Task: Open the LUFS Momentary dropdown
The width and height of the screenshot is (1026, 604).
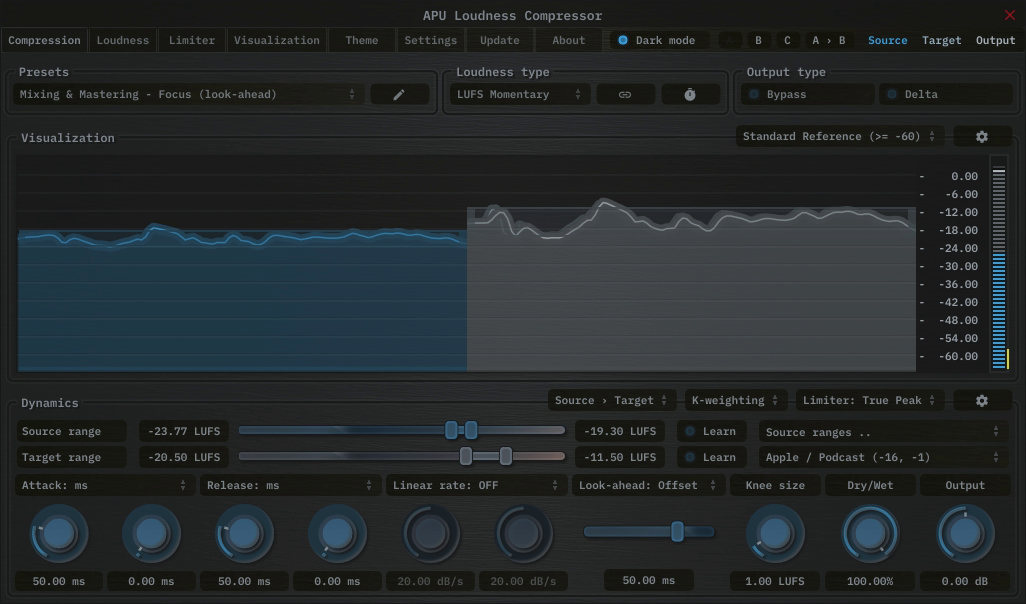Action: pos(519,93)
